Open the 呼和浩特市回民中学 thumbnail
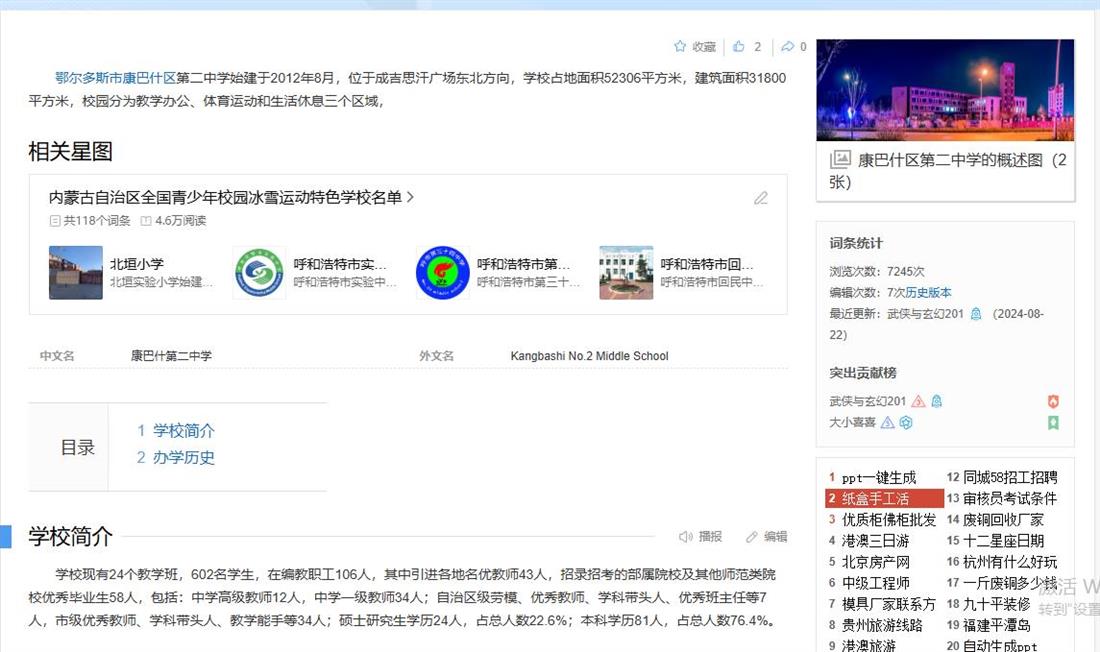Screen dimensions: 1100x652 (626, 272)
